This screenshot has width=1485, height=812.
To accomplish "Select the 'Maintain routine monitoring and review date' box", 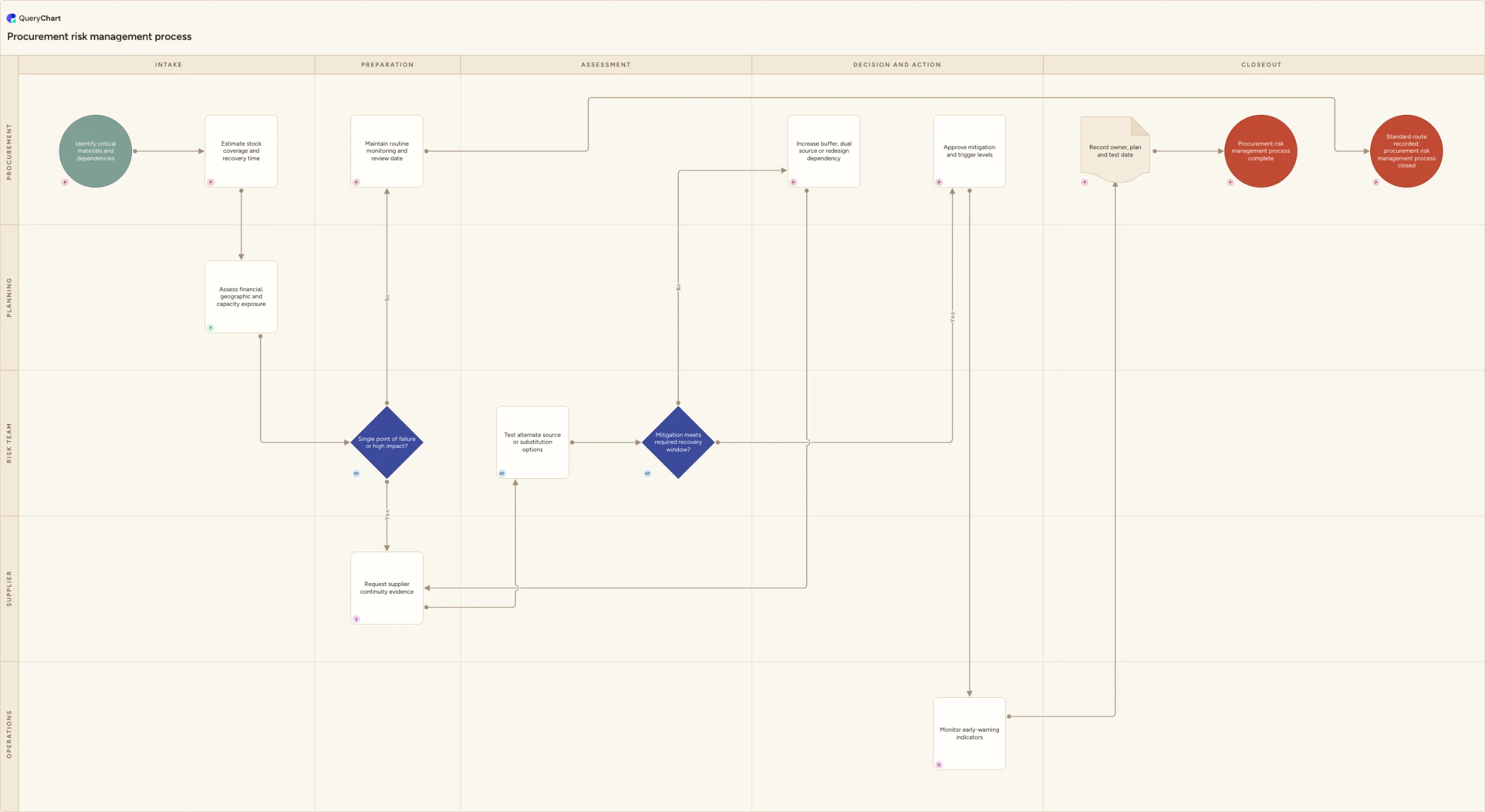I will point(387,151).
